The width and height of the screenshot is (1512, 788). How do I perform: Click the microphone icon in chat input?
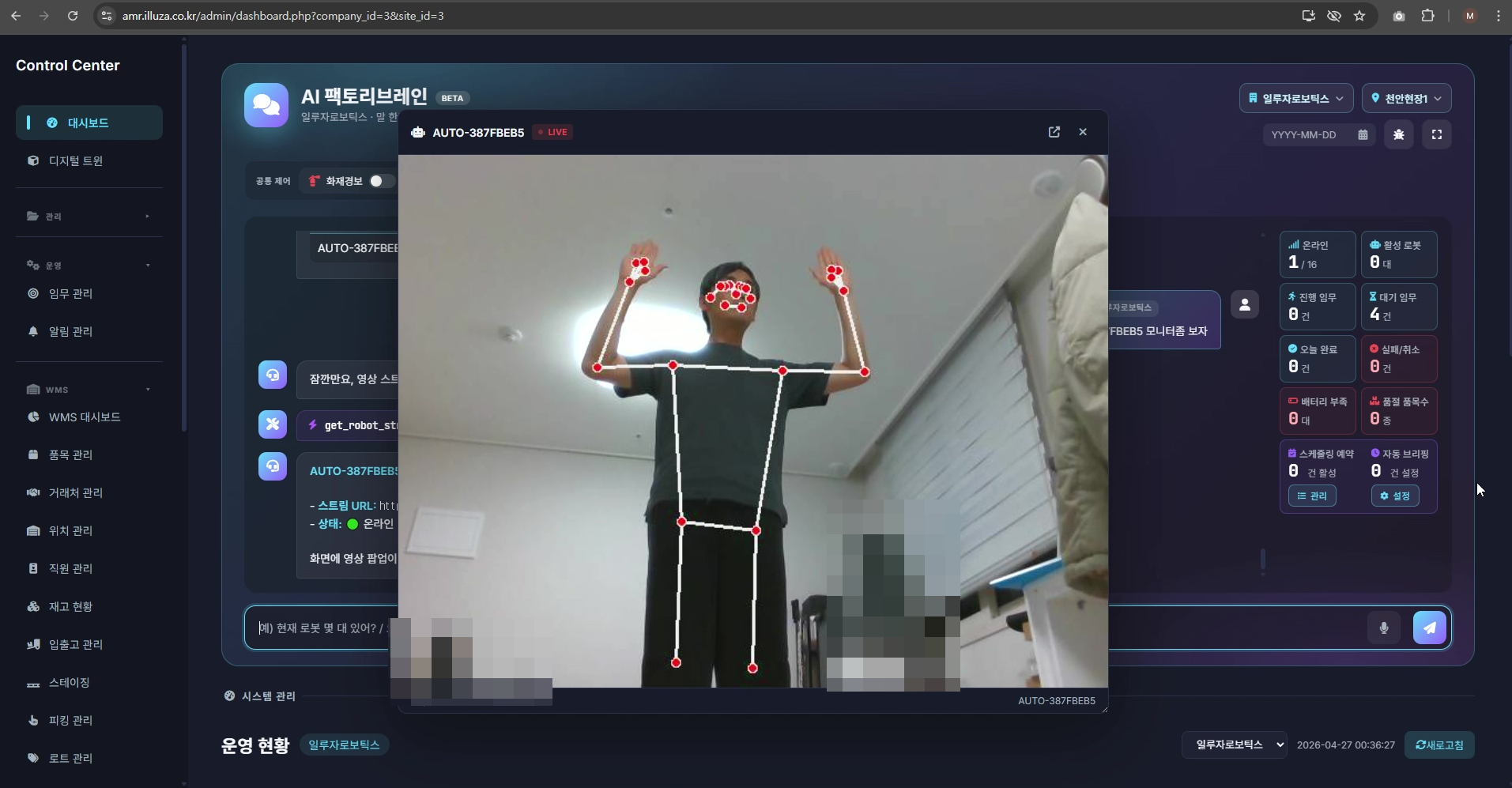click(x=1383, y=628)
